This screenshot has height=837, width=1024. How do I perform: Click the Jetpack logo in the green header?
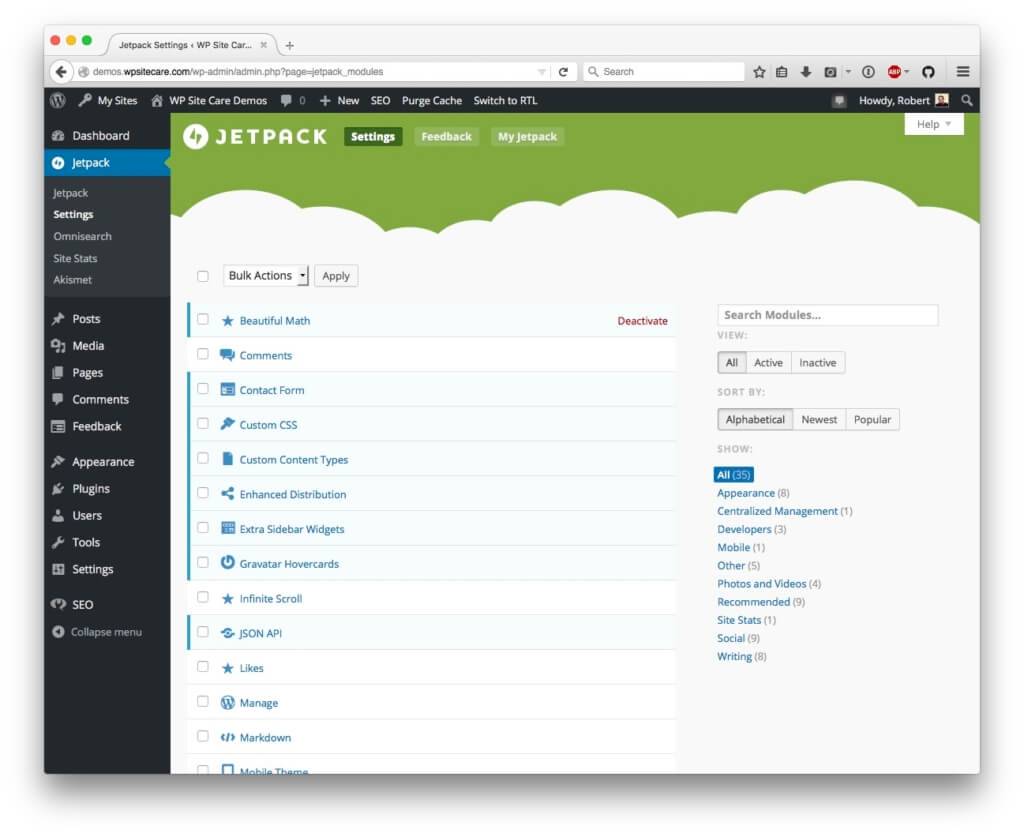255,136
